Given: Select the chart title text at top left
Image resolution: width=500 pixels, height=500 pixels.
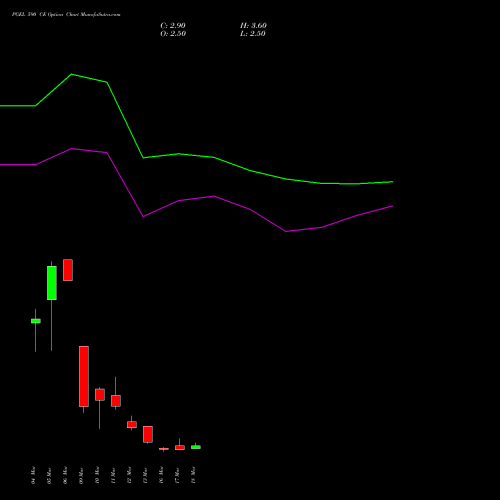Looking at the screenshot, I should (x=66, y=15).
